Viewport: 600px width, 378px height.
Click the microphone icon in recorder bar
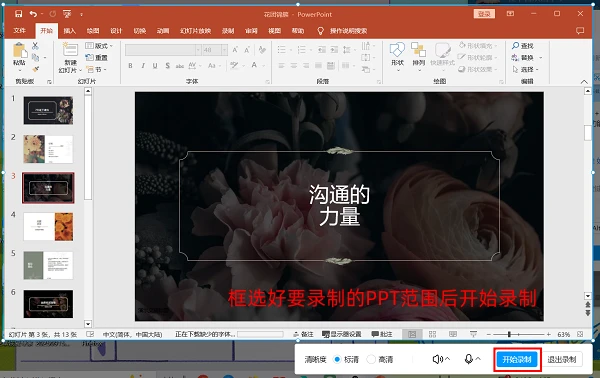click(469, 359)
